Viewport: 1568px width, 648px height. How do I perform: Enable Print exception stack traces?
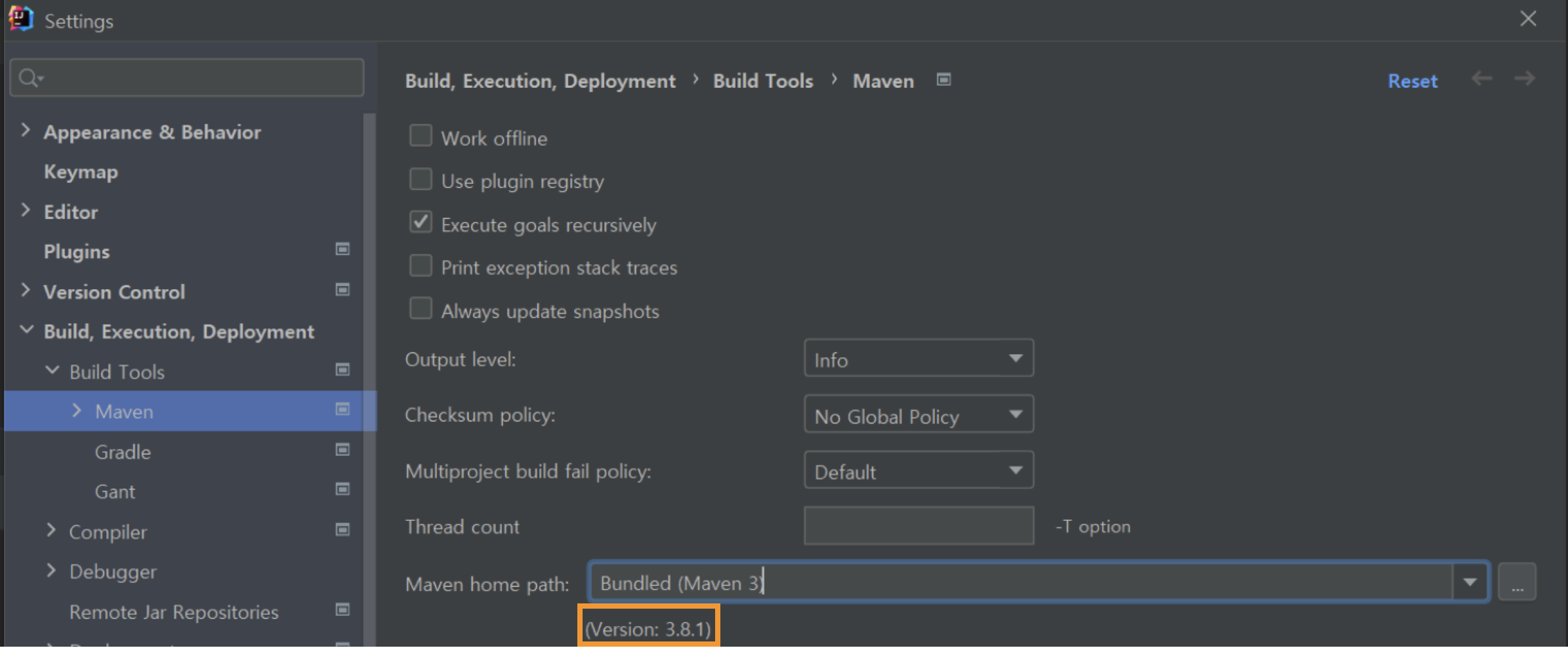point(421,266)
